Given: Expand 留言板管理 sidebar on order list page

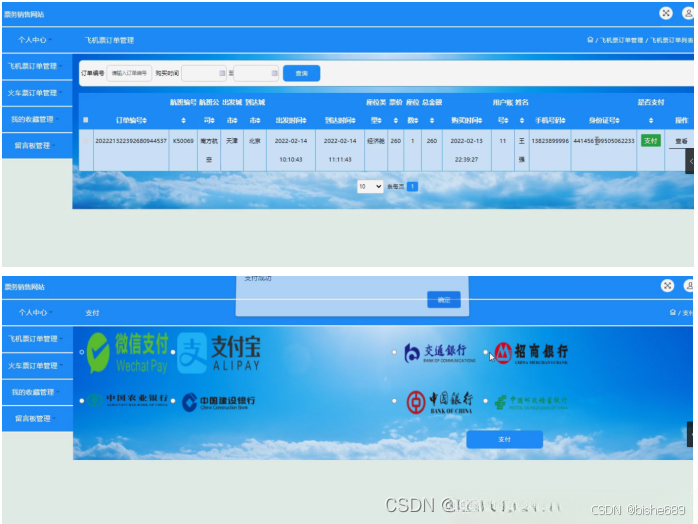Looking at the screenshot, I should [37, 146].
